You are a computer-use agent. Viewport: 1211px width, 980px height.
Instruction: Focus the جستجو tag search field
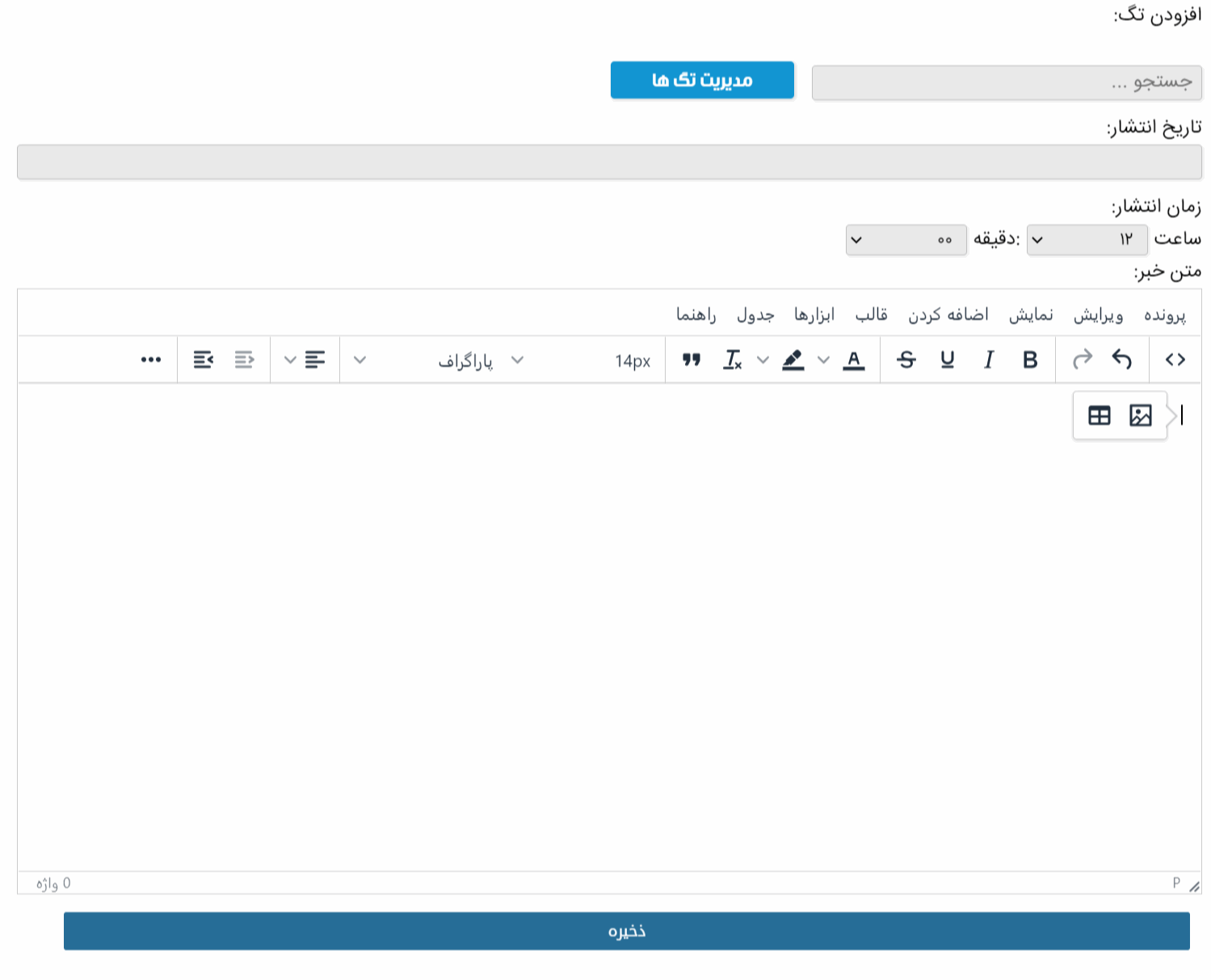1007,82
